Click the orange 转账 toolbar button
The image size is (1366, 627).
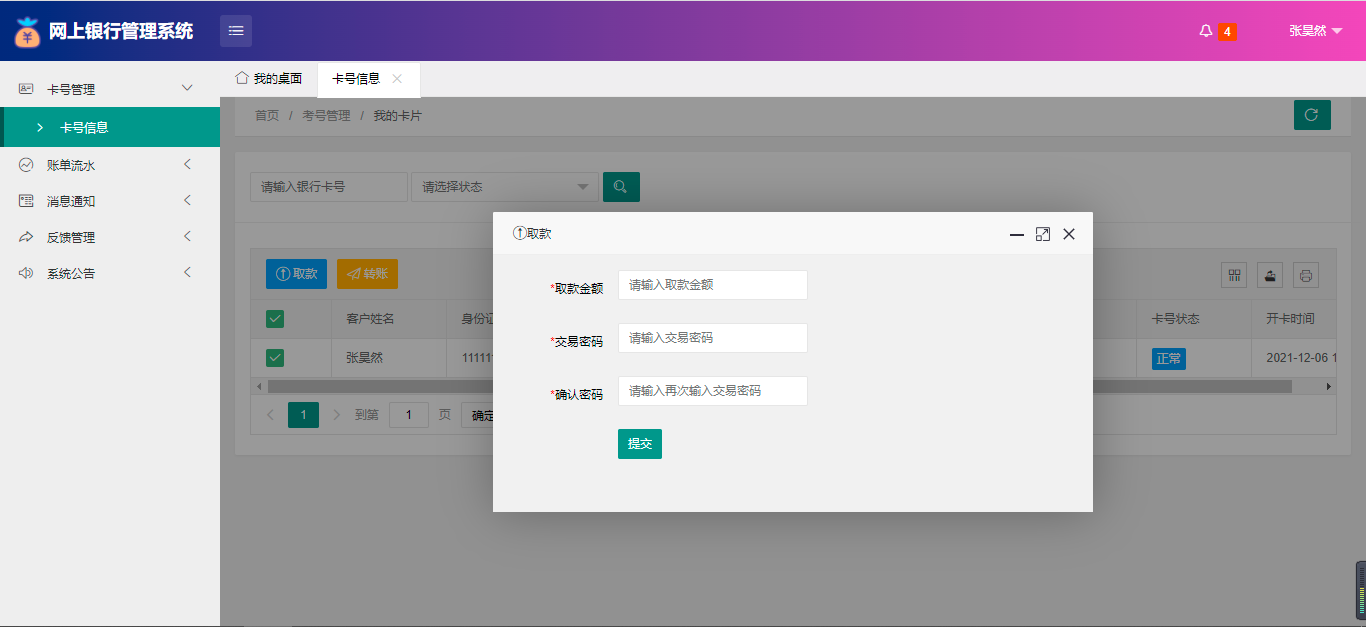pos(367,274)
